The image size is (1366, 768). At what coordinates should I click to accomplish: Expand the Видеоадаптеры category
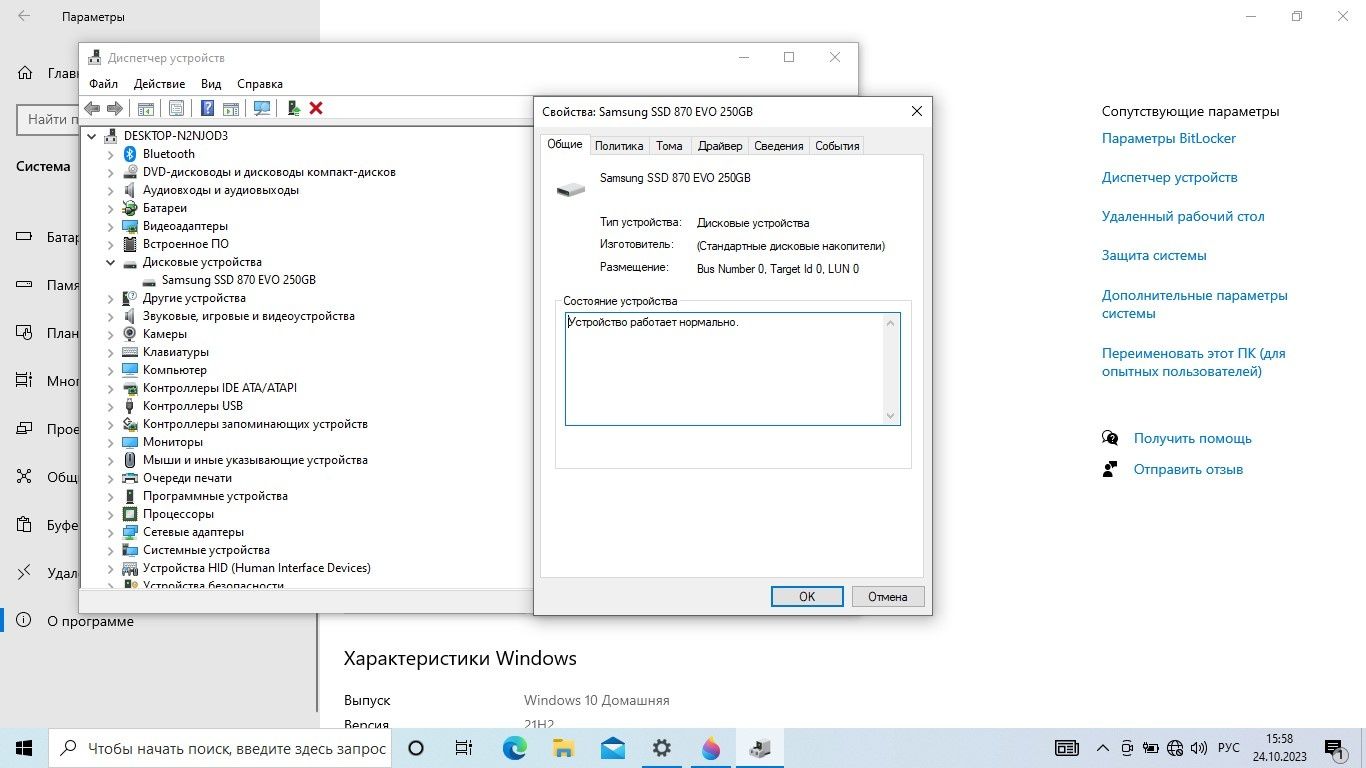[111, 226]
